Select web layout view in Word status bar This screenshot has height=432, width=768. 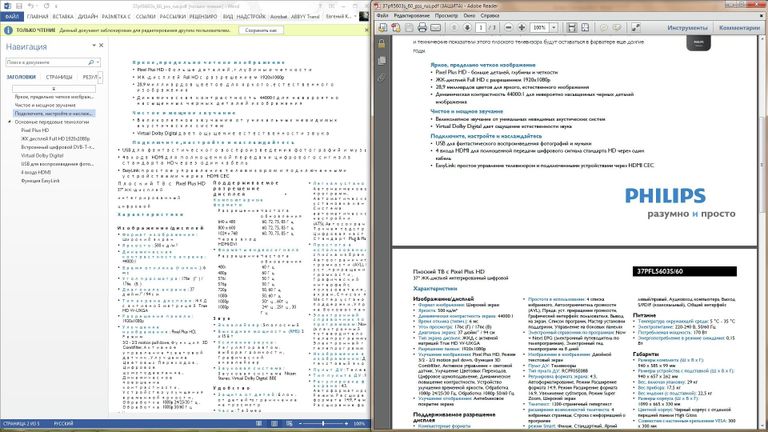point(289,424)
